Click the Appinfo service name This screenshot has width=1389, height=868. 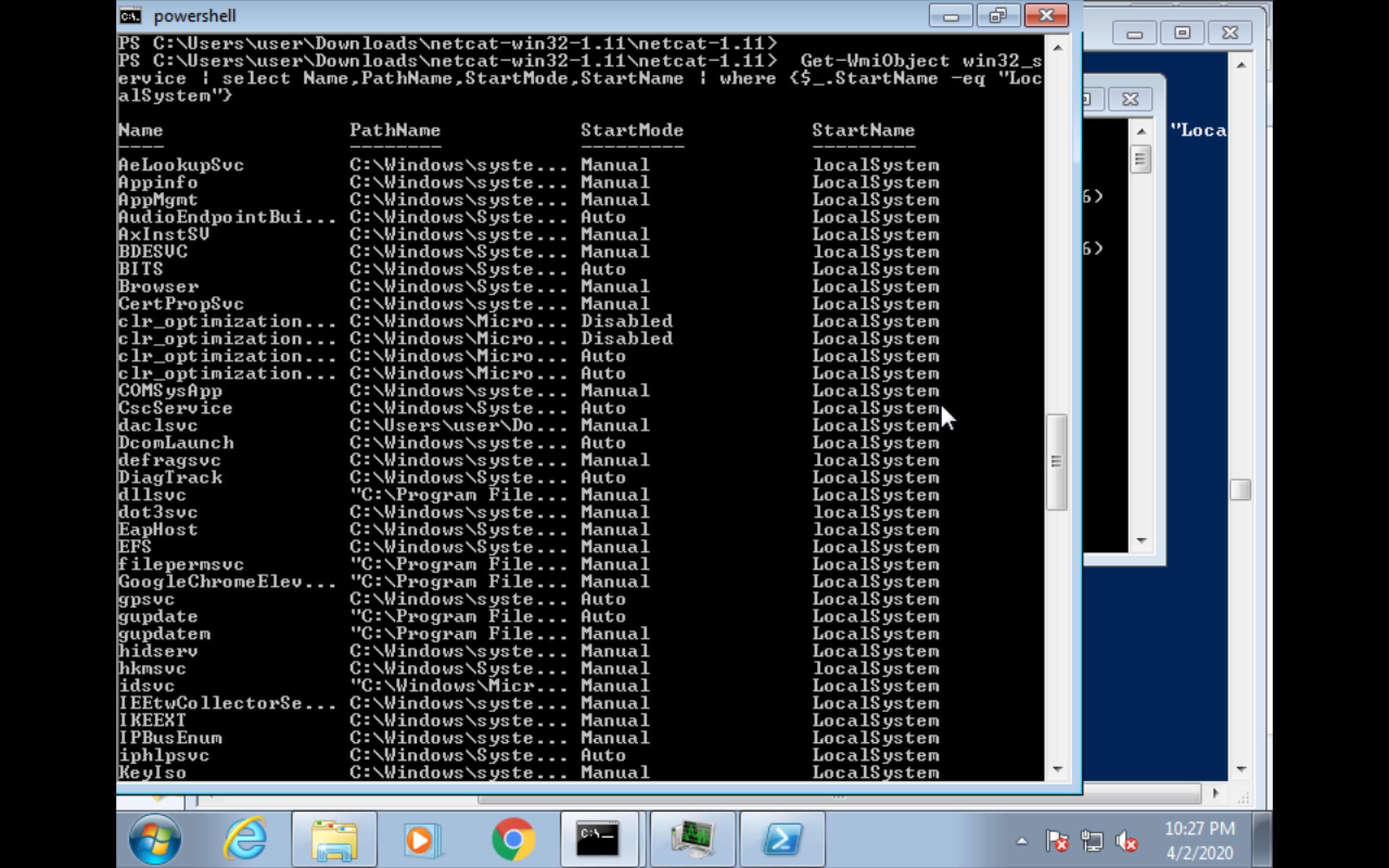[x=158, y=183]
